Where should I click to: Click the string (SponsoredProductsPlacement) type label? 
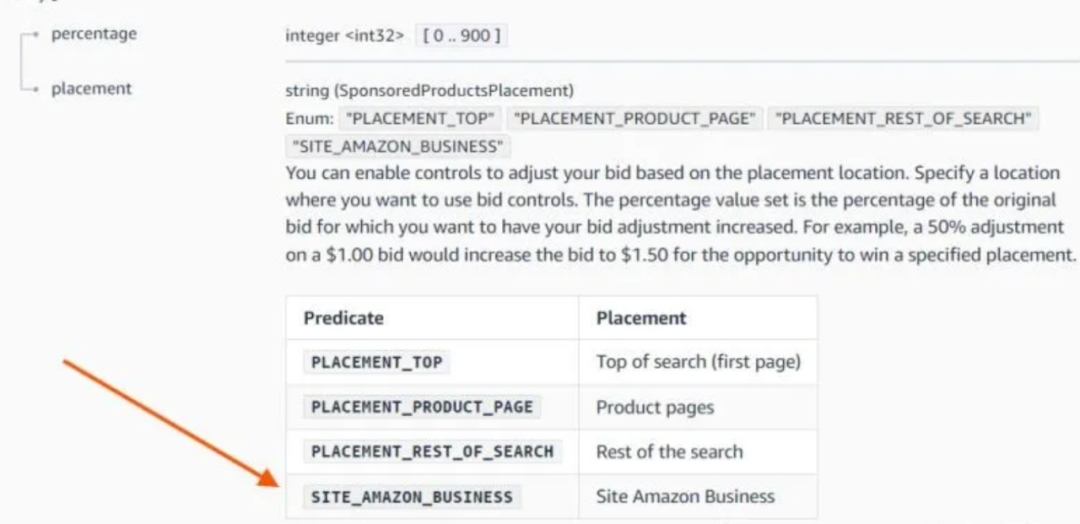[429, 91]
